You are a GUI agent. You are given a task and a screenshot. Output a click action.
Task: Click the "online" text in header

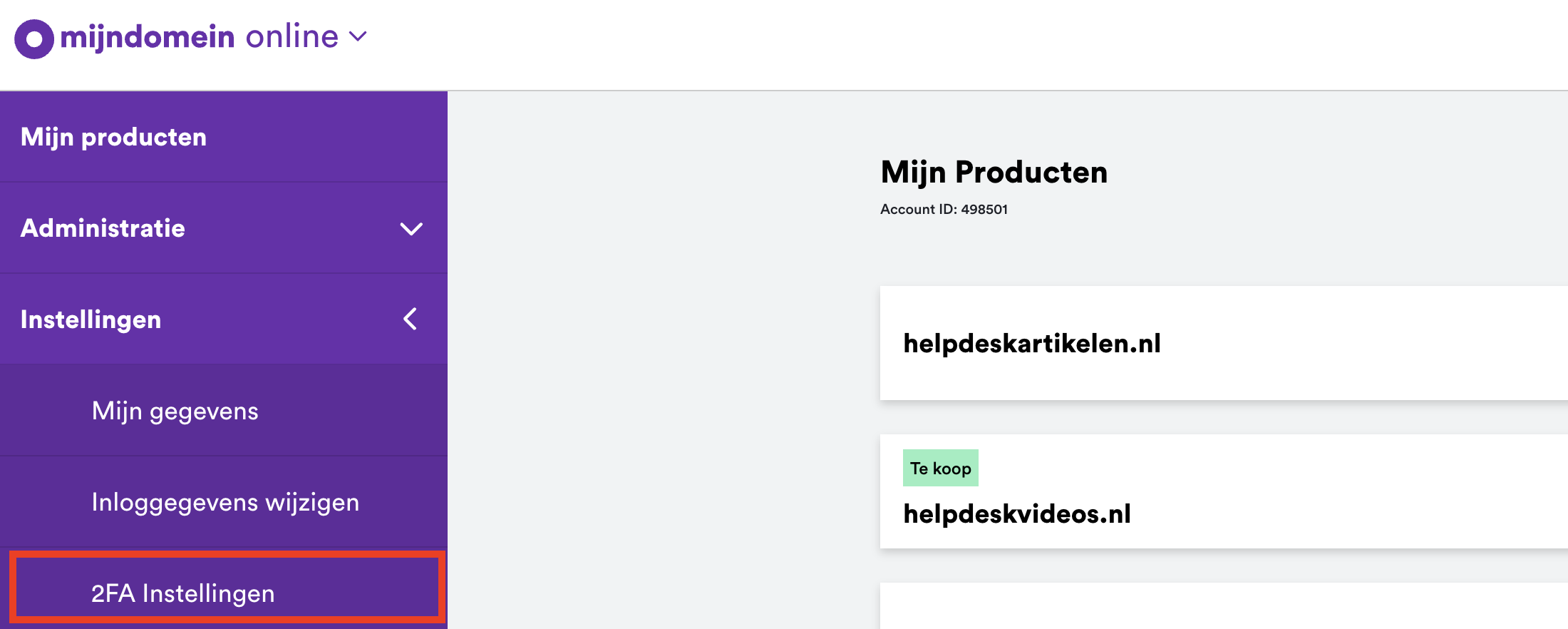coord(292,36)
